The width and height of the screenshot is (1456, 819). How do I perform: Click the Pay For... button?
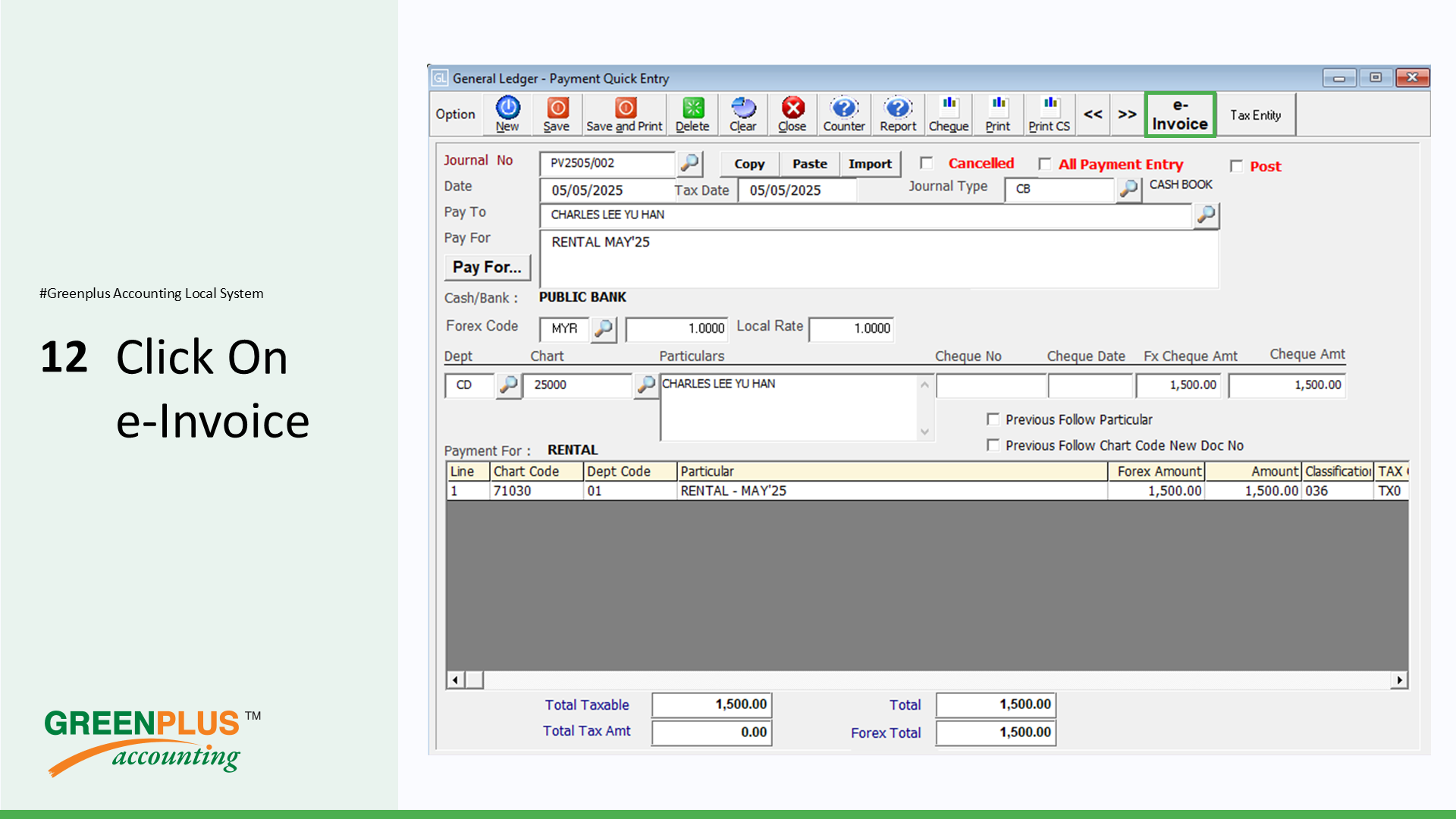[x=487, y=267]
